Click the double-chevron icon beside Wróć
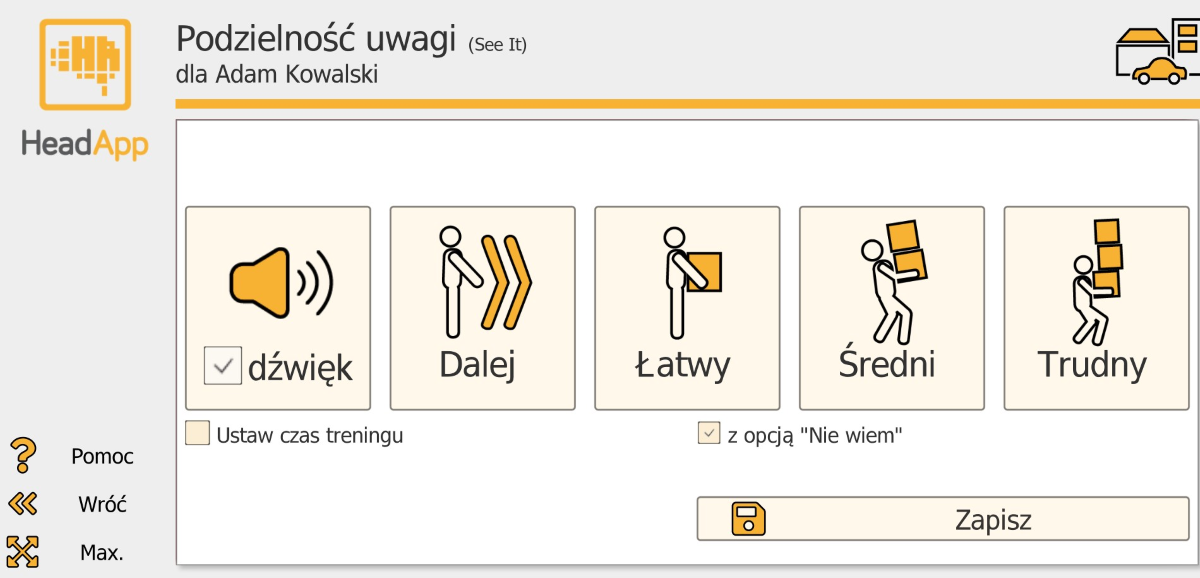1200x578 pixels. (22, 503)
